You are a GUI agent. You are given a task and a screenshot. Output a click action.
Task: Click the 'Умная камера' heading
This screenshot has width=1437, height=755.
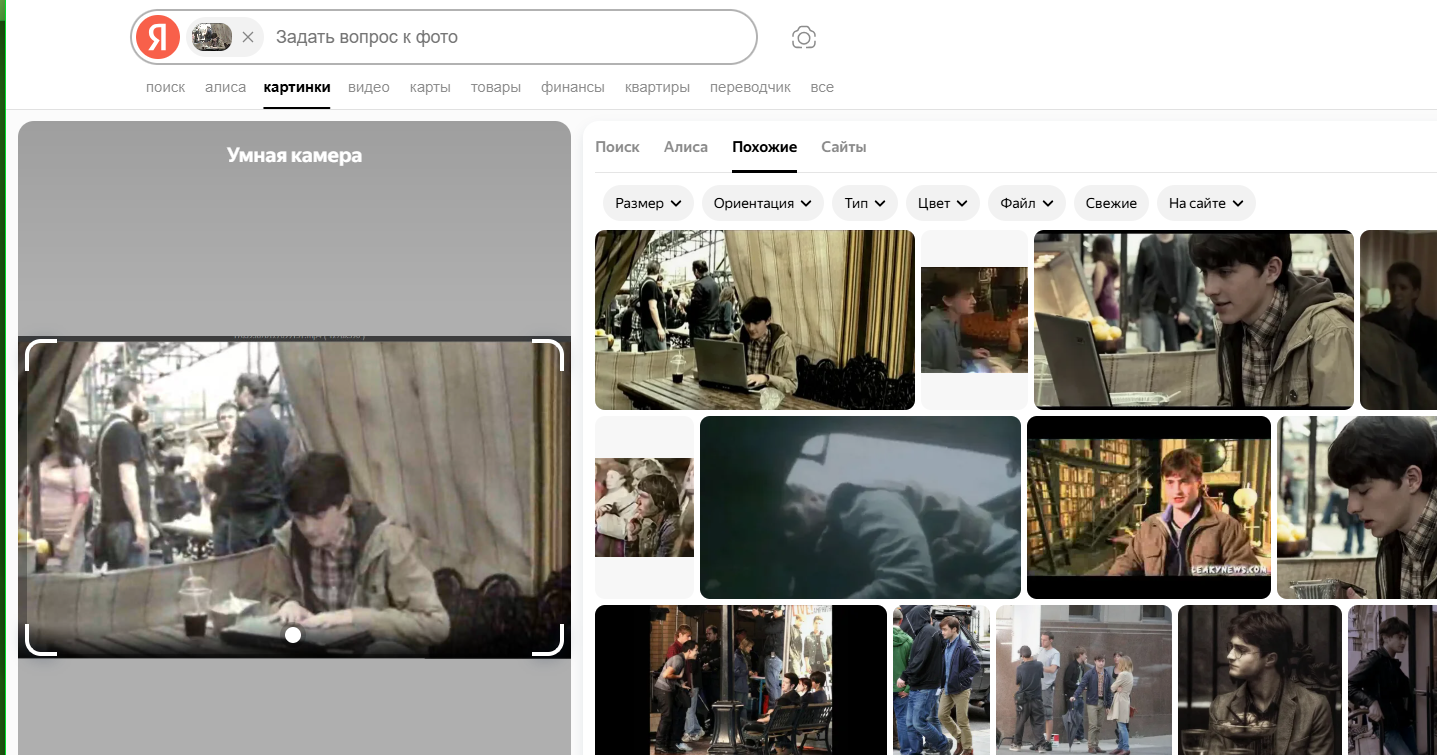pyautogui.click(x=294, y=155)
